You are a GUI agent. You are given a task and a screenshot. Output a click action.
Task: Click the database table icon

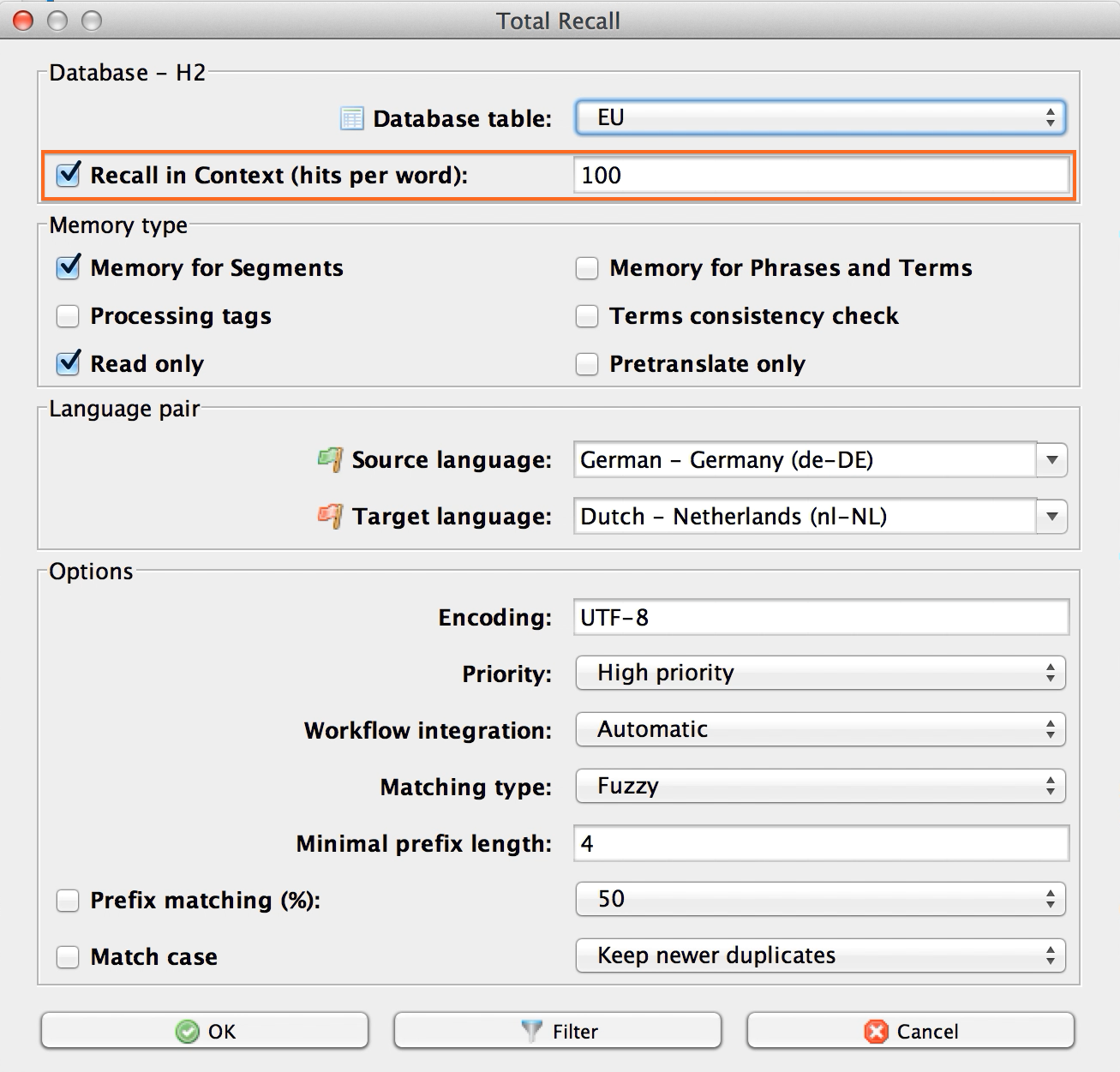[x=351, y=118]
